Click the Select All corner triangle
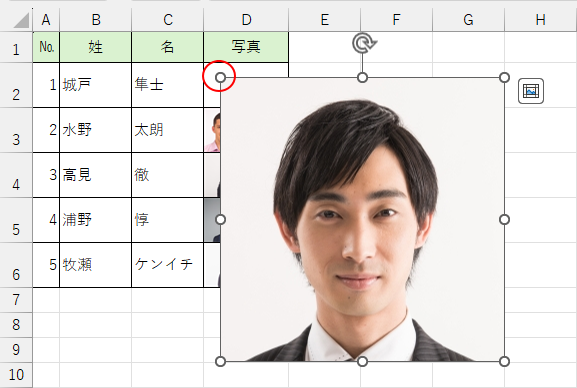Screen dimensions: 577x388 (x=21, y=20)
